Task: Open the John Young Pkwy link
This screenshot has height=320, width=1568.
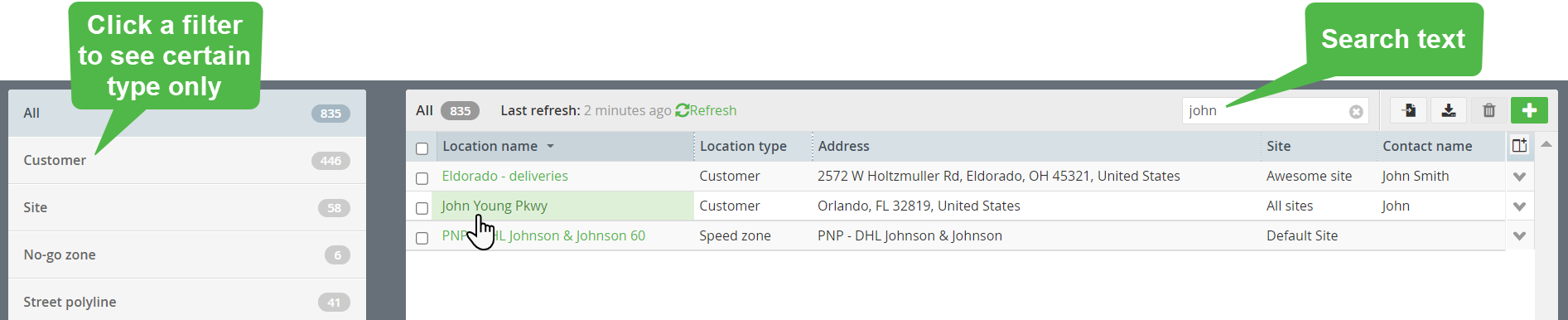Action: 495,206
